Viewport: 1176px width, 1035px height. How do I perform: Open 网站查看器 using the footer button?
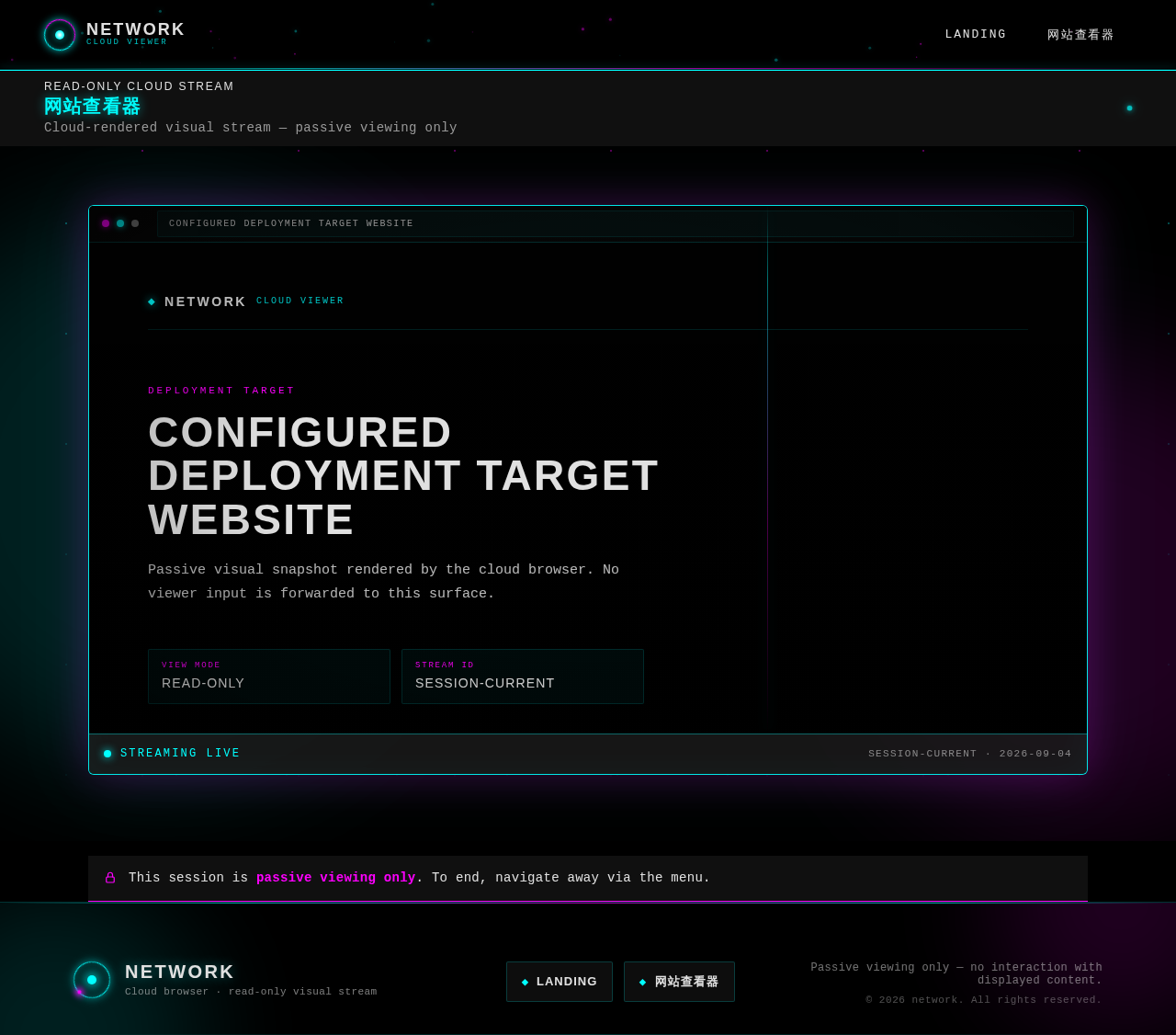(679, 982)
